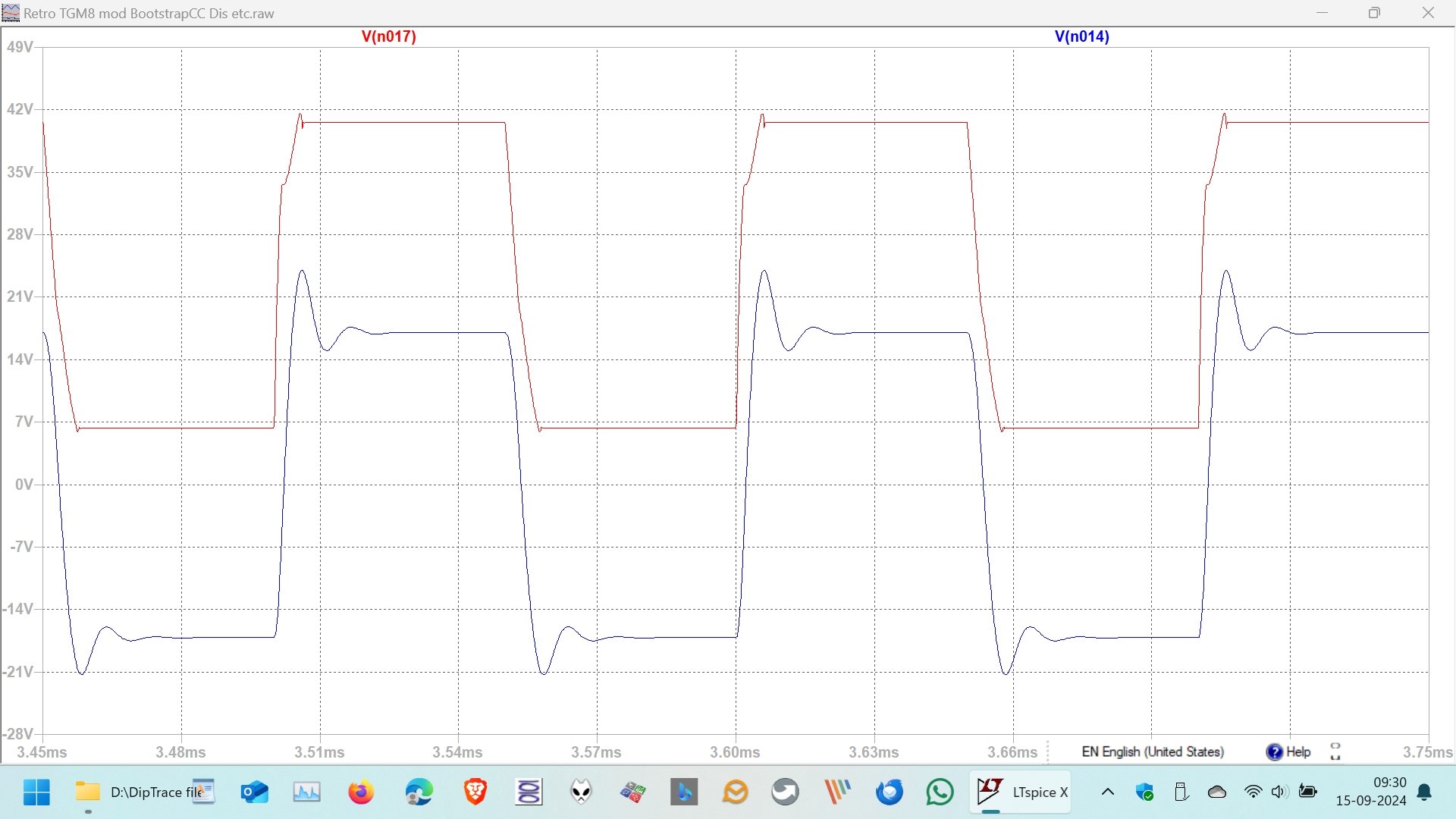Screen dimensions: 1456x819
Task: Open the colored-stripes app taskbar icon
Action: [838, 792]
